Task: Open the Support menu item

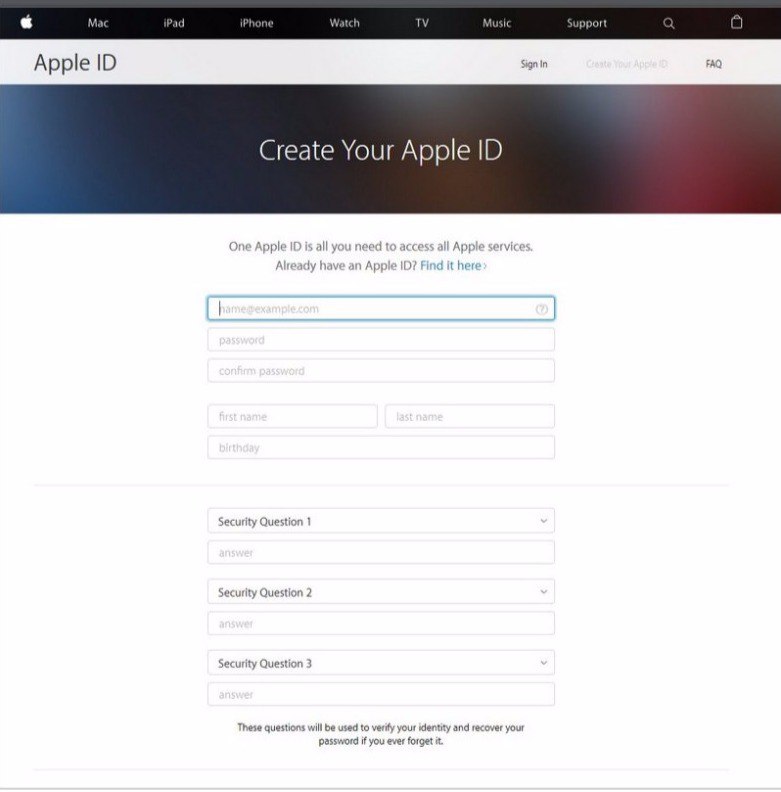Action: (587, 23)
